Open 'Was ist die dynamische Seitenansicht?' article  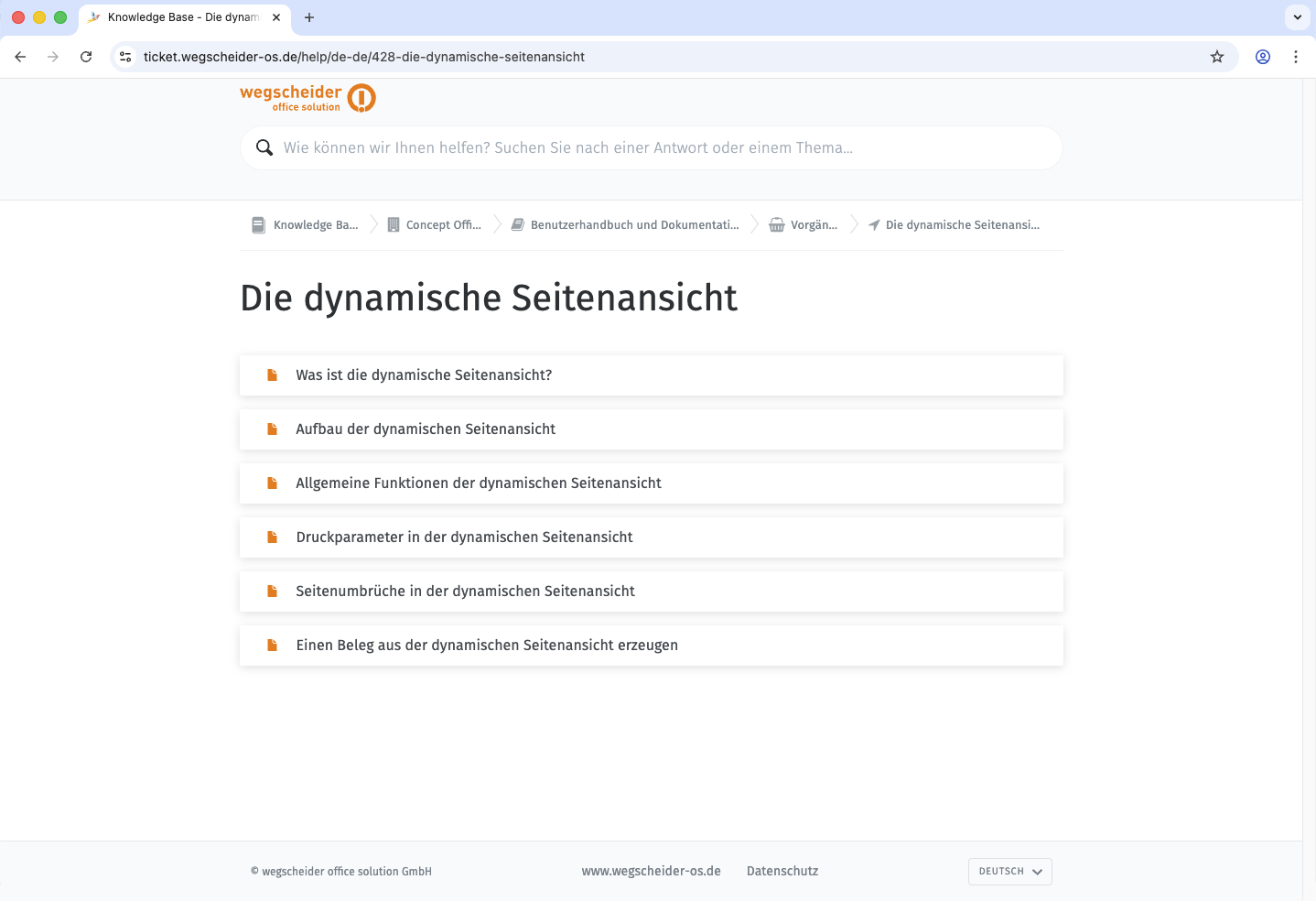coord(424,375)
